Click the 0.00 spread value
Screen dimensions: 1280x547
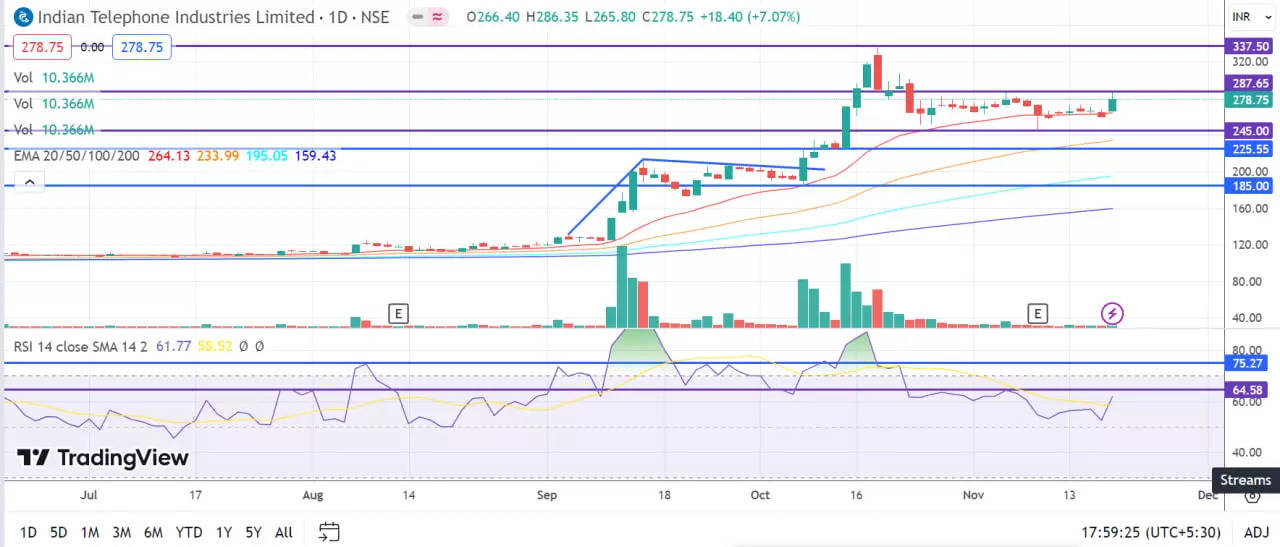pos(92,47)
